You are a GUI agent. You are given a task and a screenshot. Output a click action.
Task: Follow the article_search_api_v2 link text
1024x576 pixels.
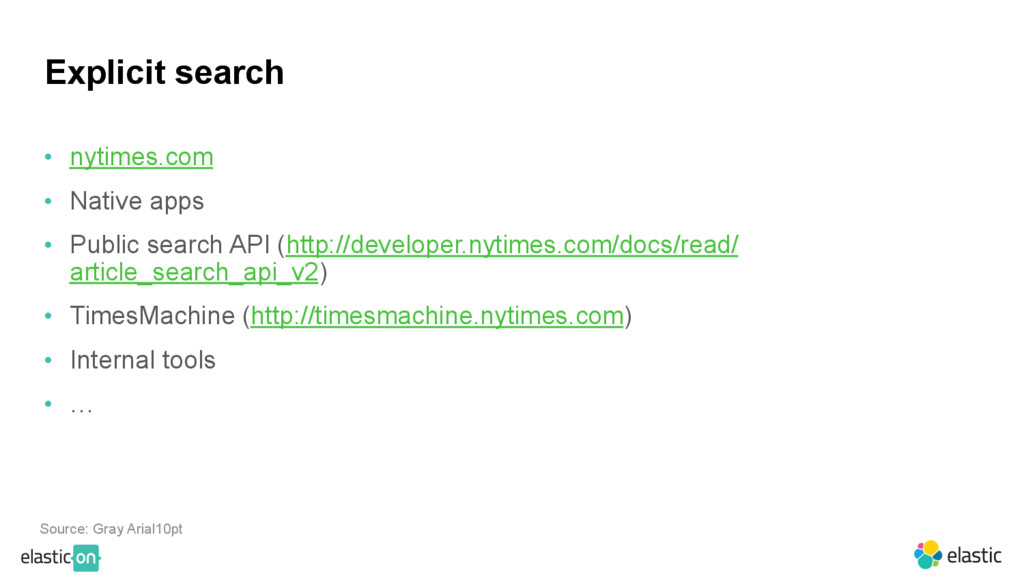[x=194, y=272]
